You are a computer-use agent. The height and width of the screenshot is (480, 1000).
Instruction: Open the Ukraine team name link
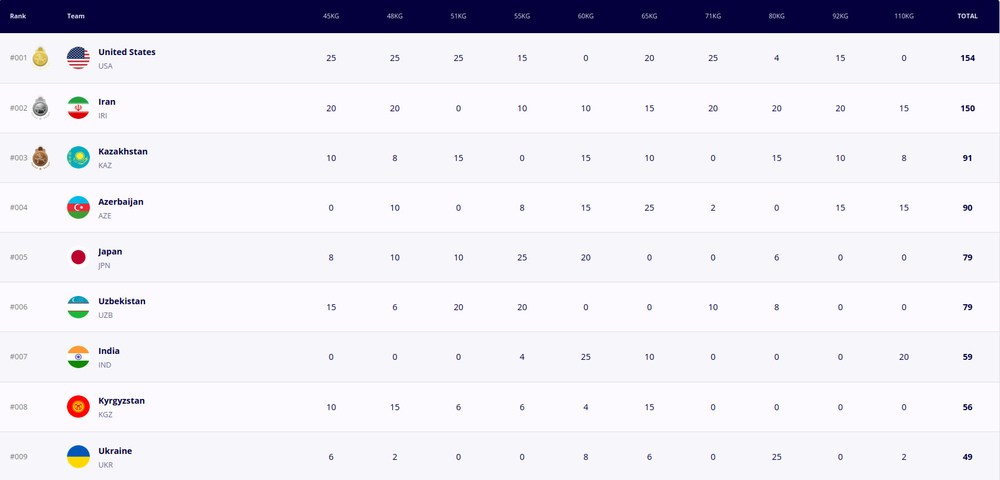(115, 451)
